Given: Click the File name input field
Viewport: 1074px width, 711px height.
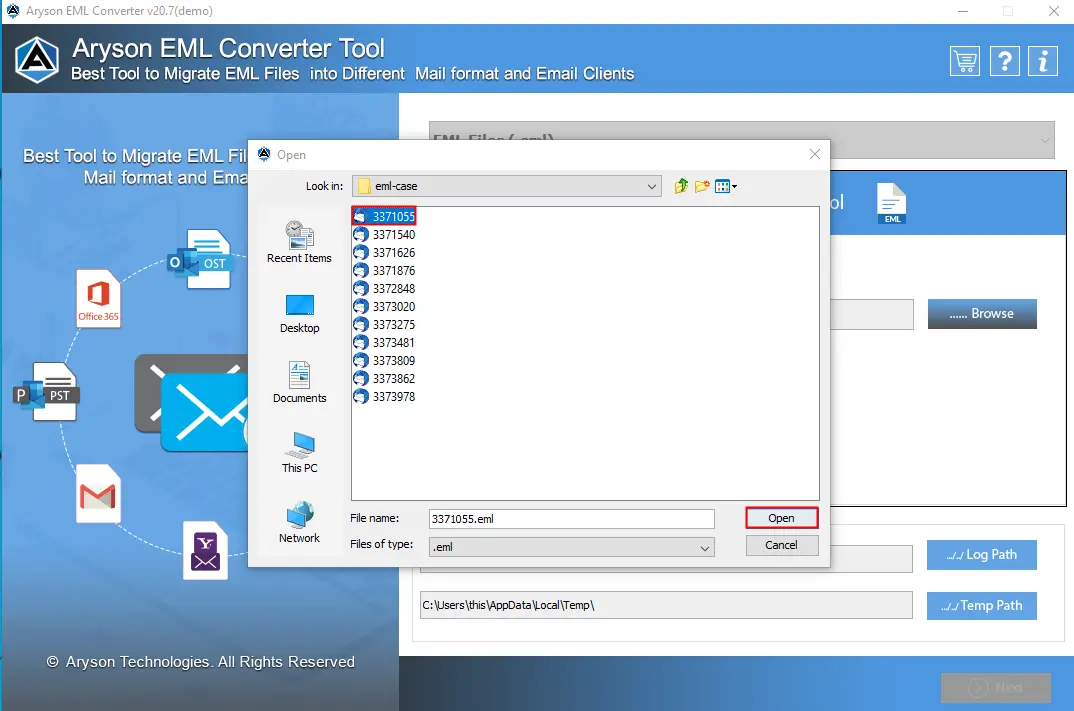Looking at the screenshot, I should point(571,519).
